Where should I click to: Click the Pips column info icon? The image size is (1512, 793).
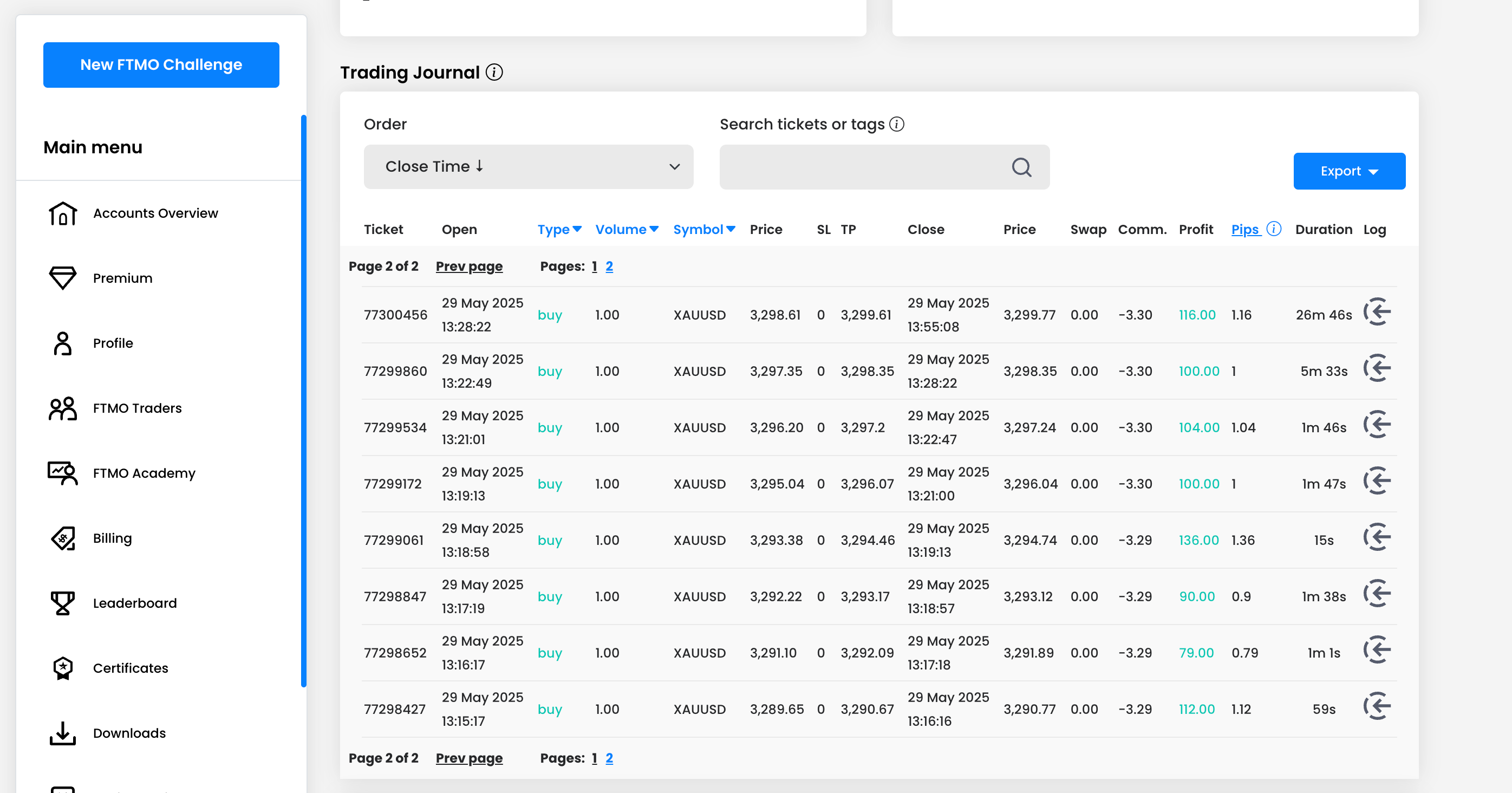tap(1274, 229)
